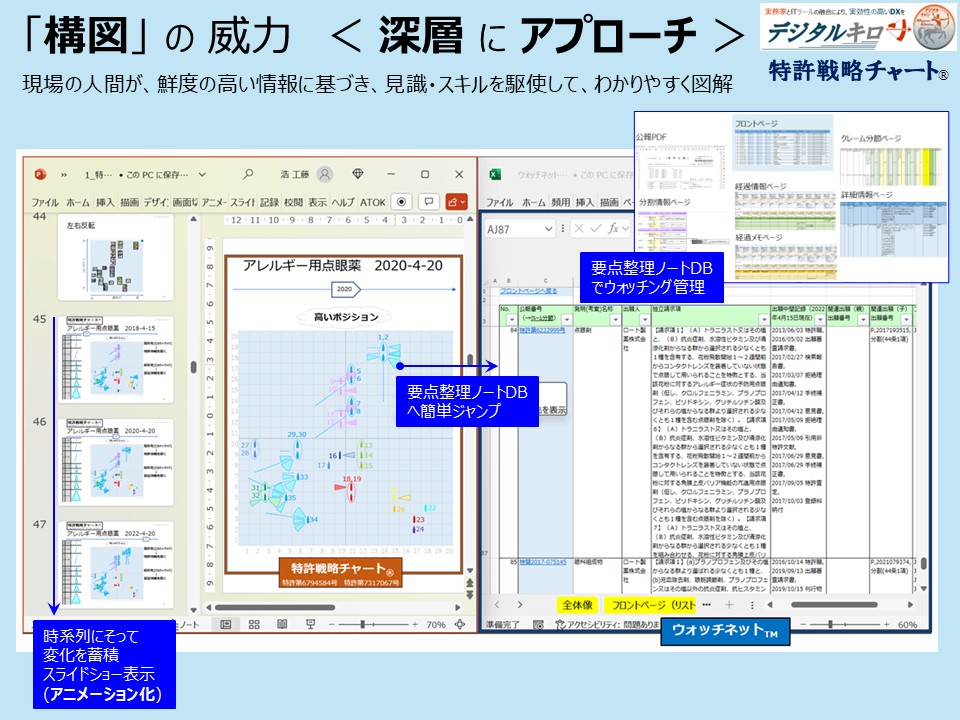This screenshot has width=960, height=720.
Task: Click the PowerPoint search magnifier icon
Action: pyautogui.click(x=249, y=174)
